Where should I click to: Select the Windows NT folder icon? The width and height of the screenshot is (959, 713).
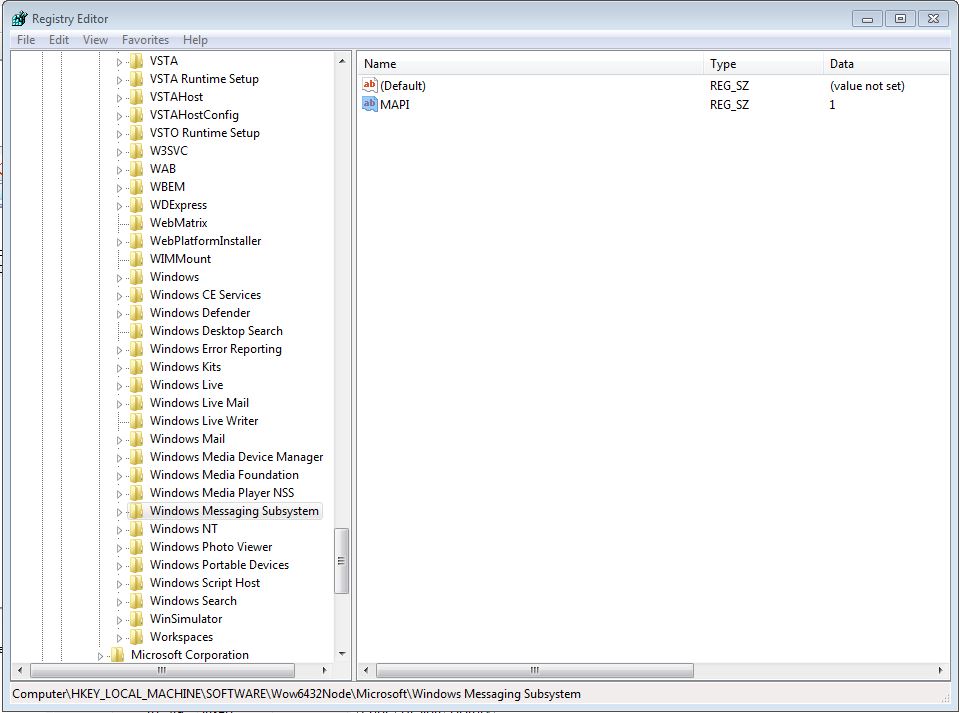[x=137, y=529]
